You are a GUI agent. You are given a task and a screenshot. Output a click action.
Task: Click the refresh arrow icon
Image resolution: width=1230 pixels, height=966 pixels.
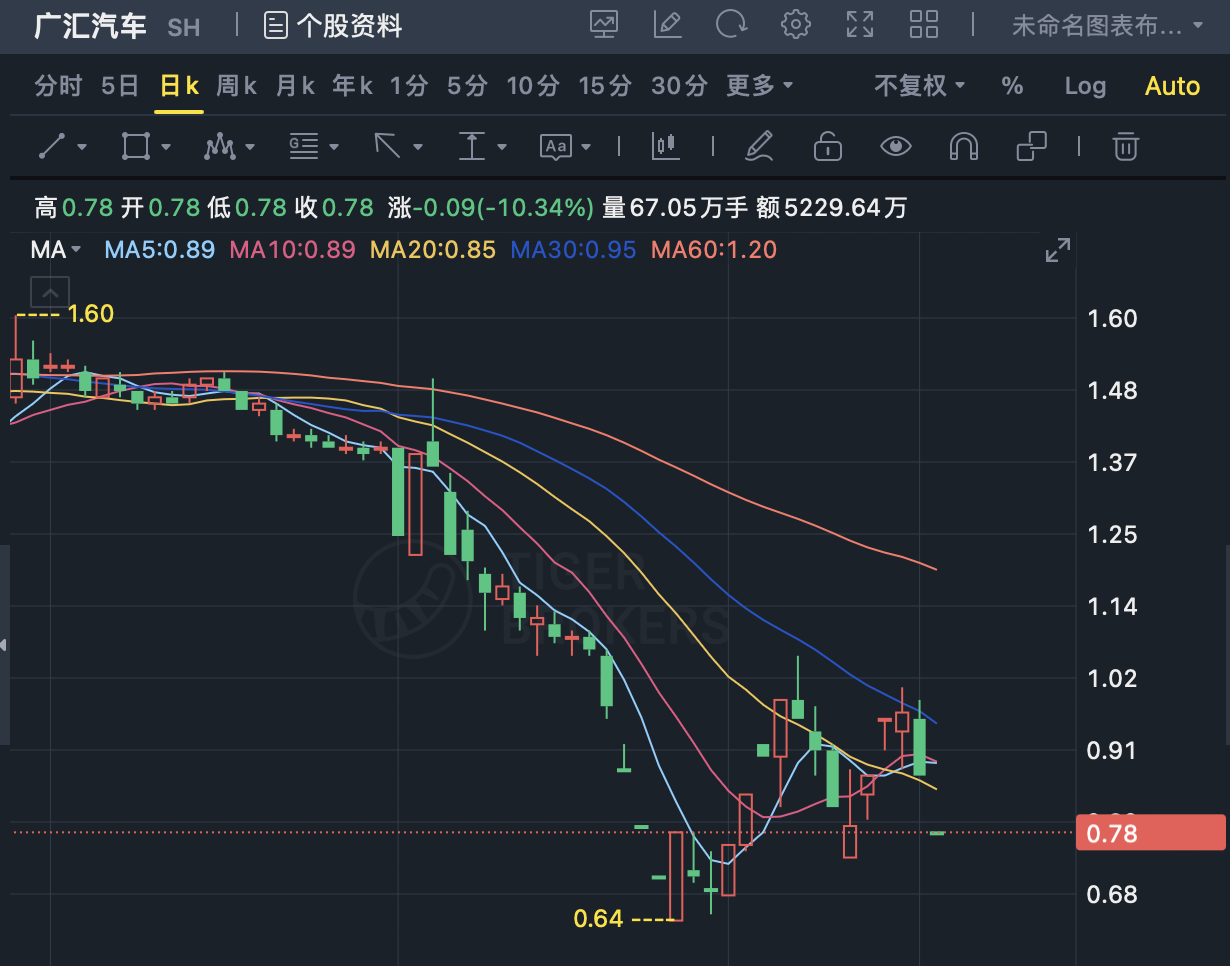pos(732,25)
